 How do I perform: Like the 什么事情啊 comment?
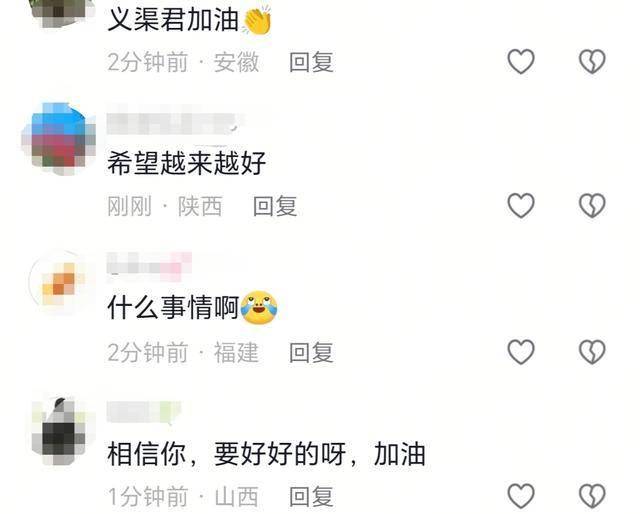[x=521, y=352]
